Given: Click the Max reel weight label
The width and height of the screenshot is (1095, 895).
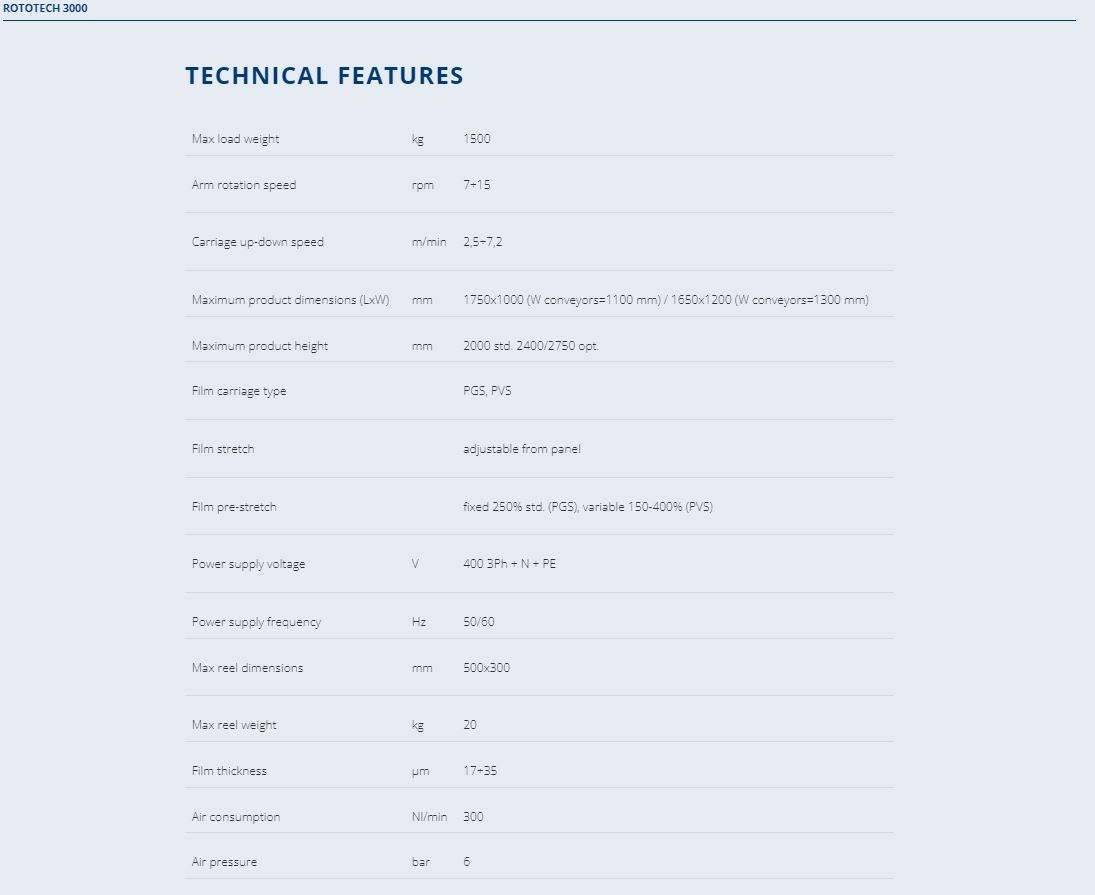Looking at the screenshot, I should 234,725.
